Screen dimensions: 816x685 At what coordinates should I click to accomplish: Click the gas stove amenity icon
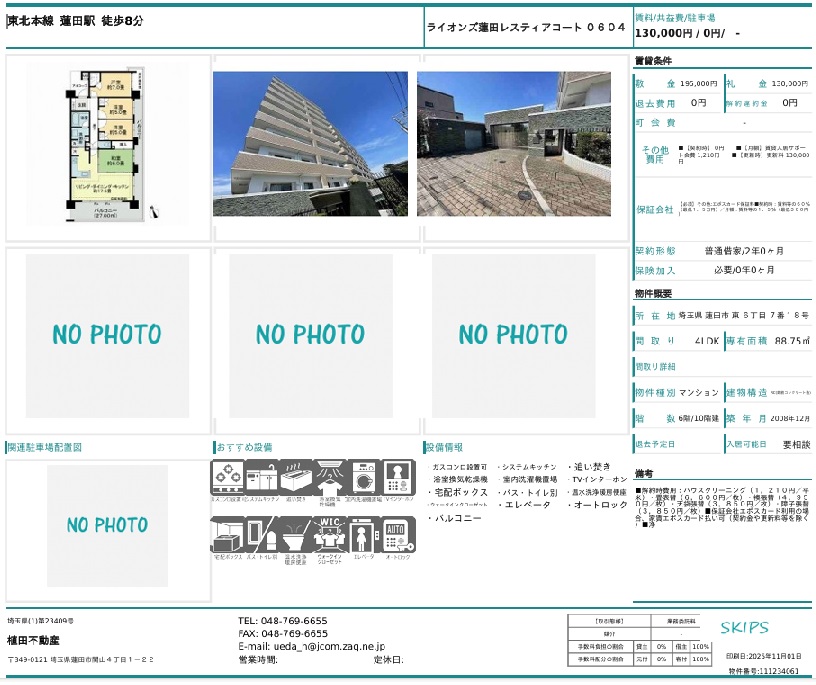(226, 477)
